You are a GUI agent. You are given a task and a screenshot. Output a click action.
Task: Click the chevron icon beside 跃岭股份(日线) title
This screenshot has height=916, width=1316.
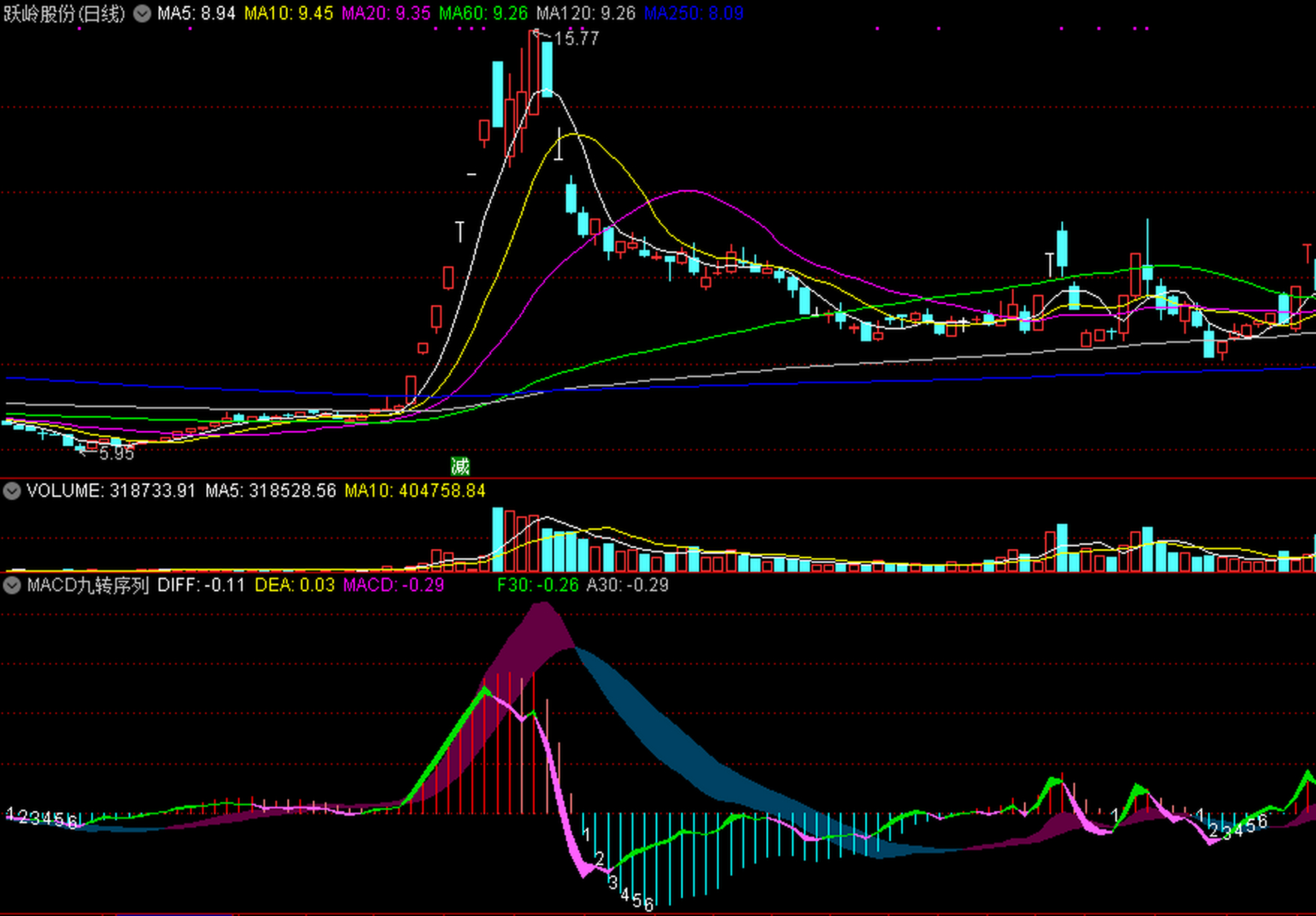point(140,12)
